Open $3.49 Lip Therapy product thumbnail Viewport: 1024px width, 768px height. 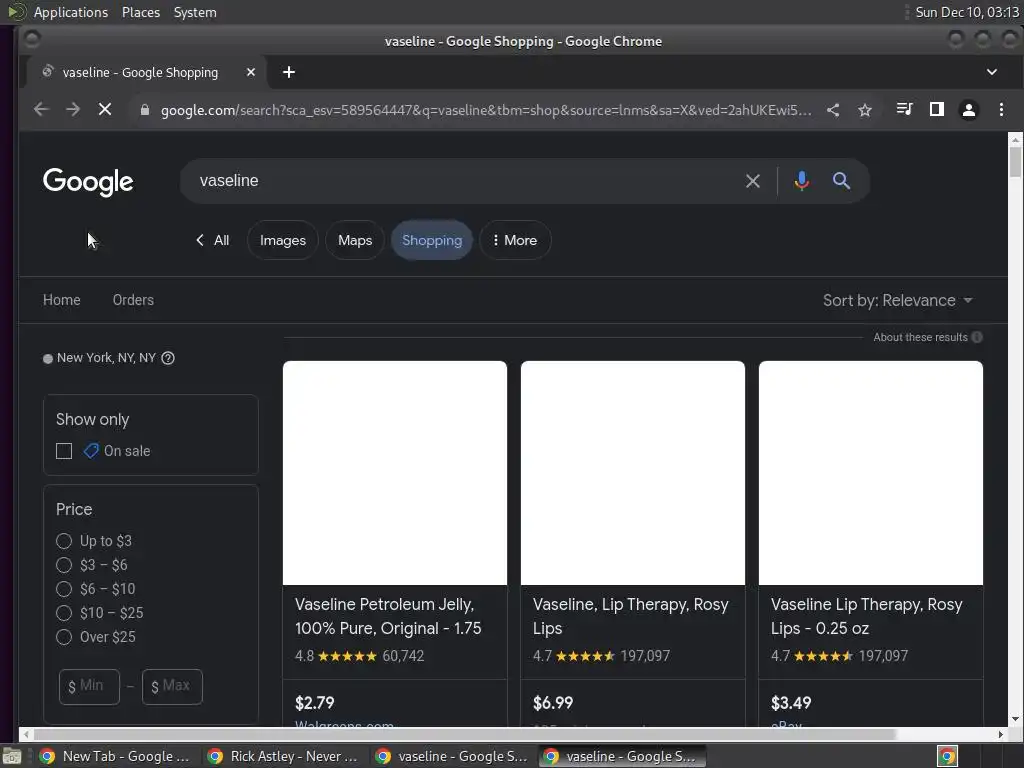871,473
